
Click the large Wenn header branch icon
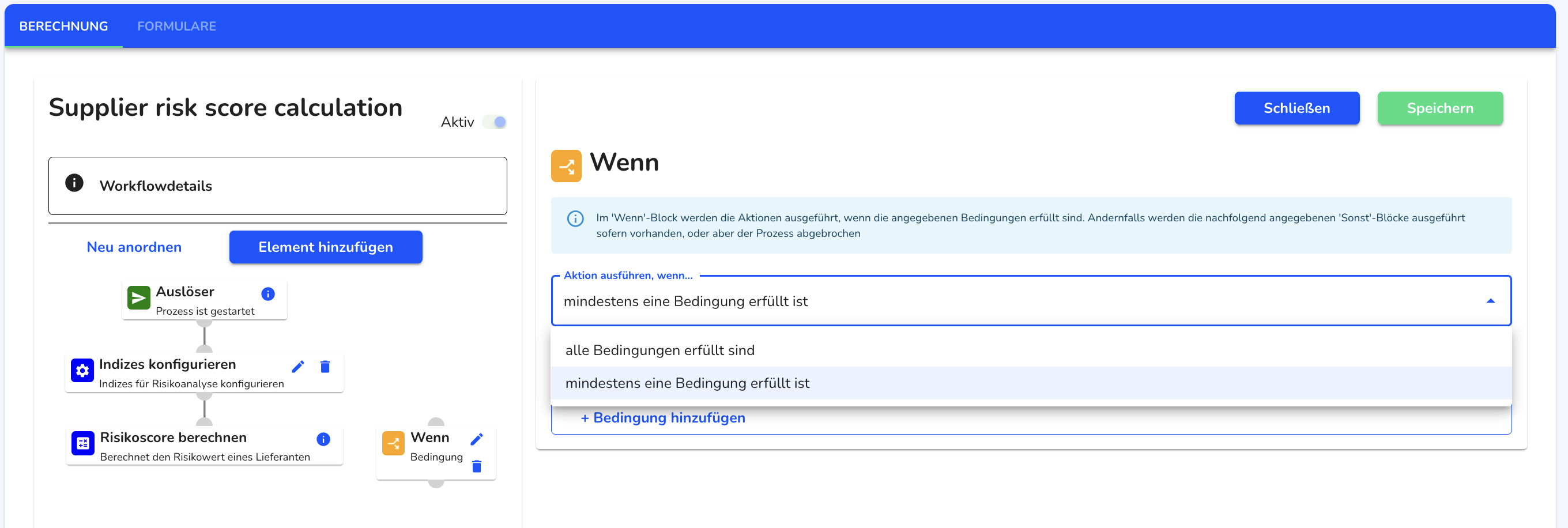pos(566,166)
